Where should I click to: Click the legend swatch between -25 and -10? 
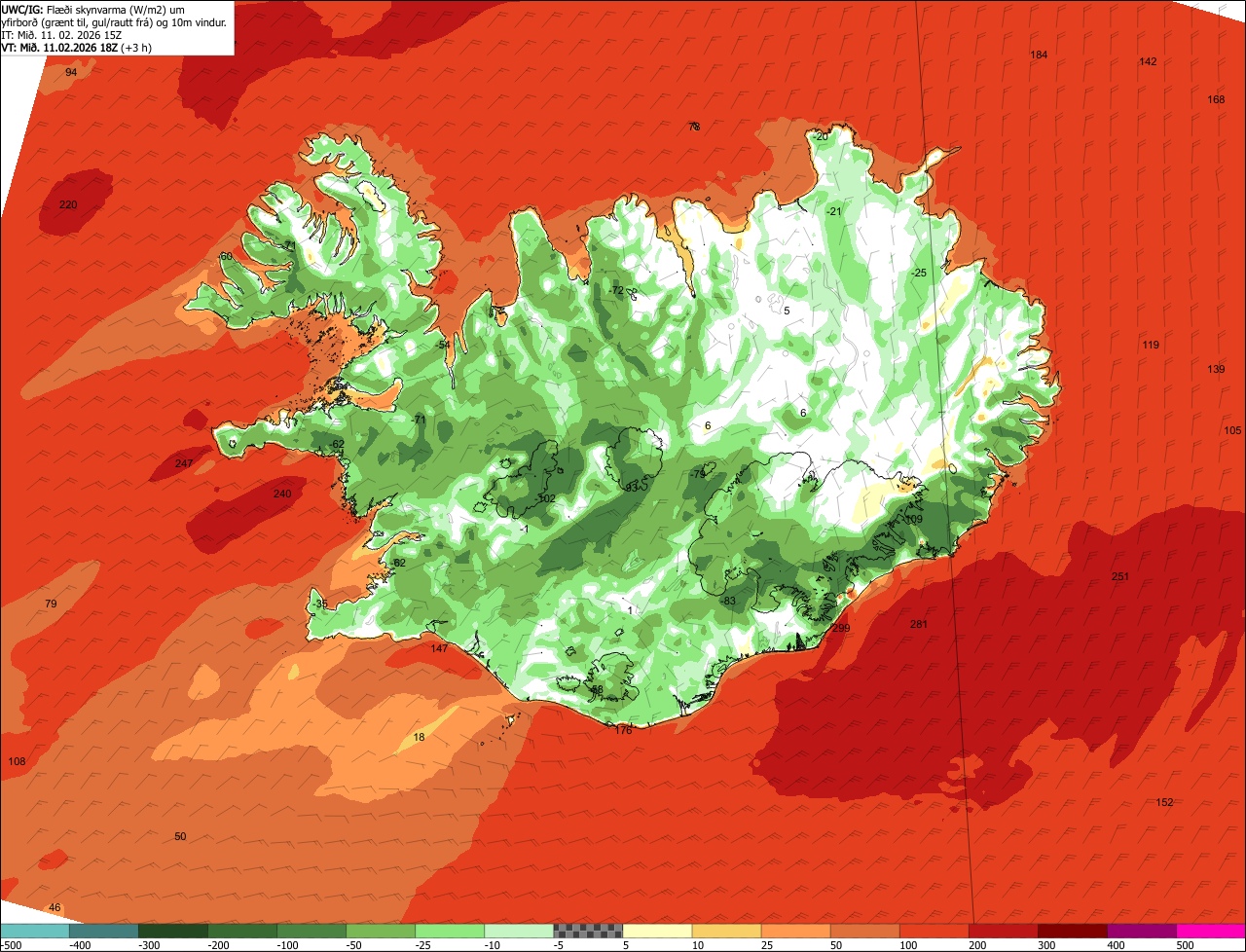450,931
